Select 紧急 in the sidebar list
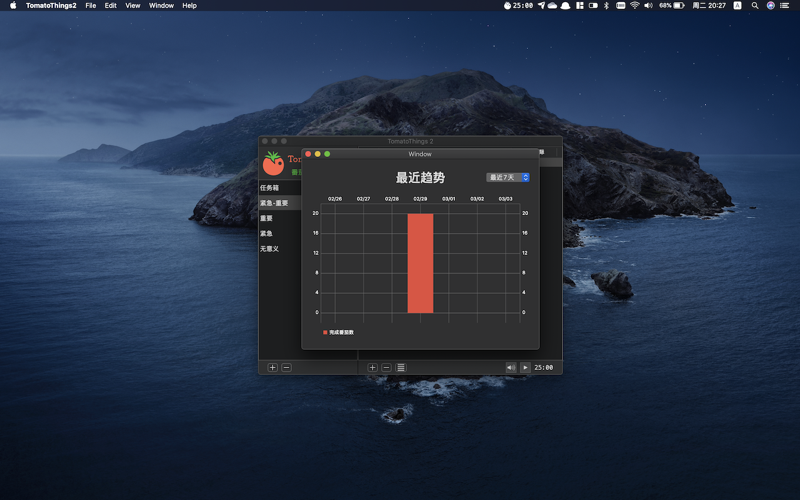 (280, 234)
